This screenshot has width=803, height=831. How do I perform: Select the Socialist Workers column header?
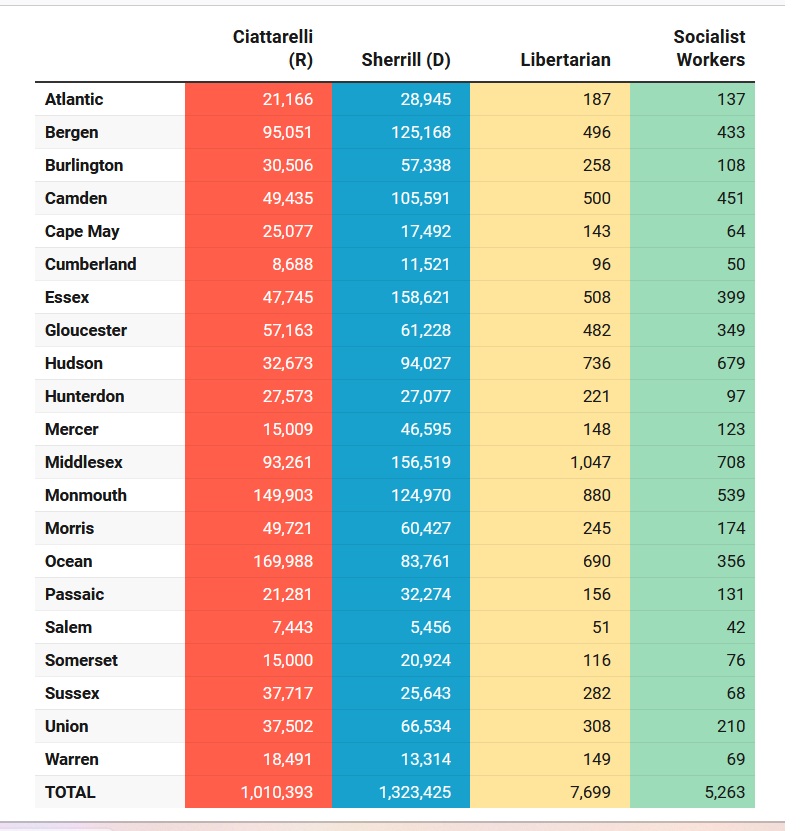pos(709,48)
